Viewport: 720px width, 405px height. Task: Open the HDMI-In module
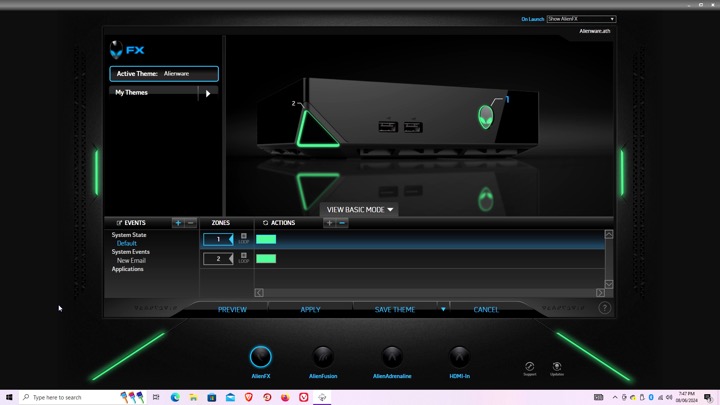tap(459, 357)
